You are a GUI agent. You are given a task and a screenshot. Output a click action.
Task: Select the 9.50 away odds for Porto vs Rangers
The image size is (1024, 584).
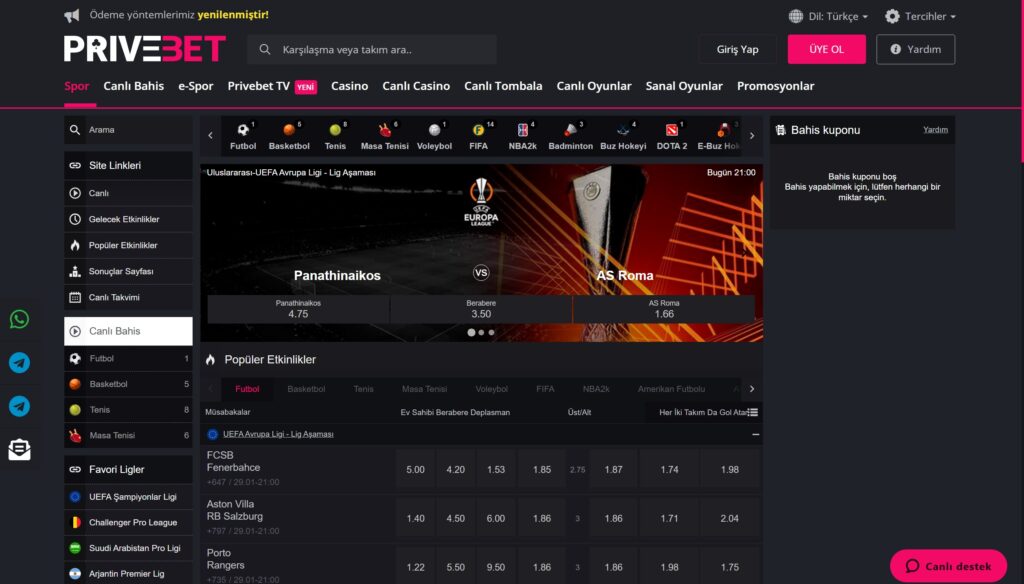coord(496,568)
